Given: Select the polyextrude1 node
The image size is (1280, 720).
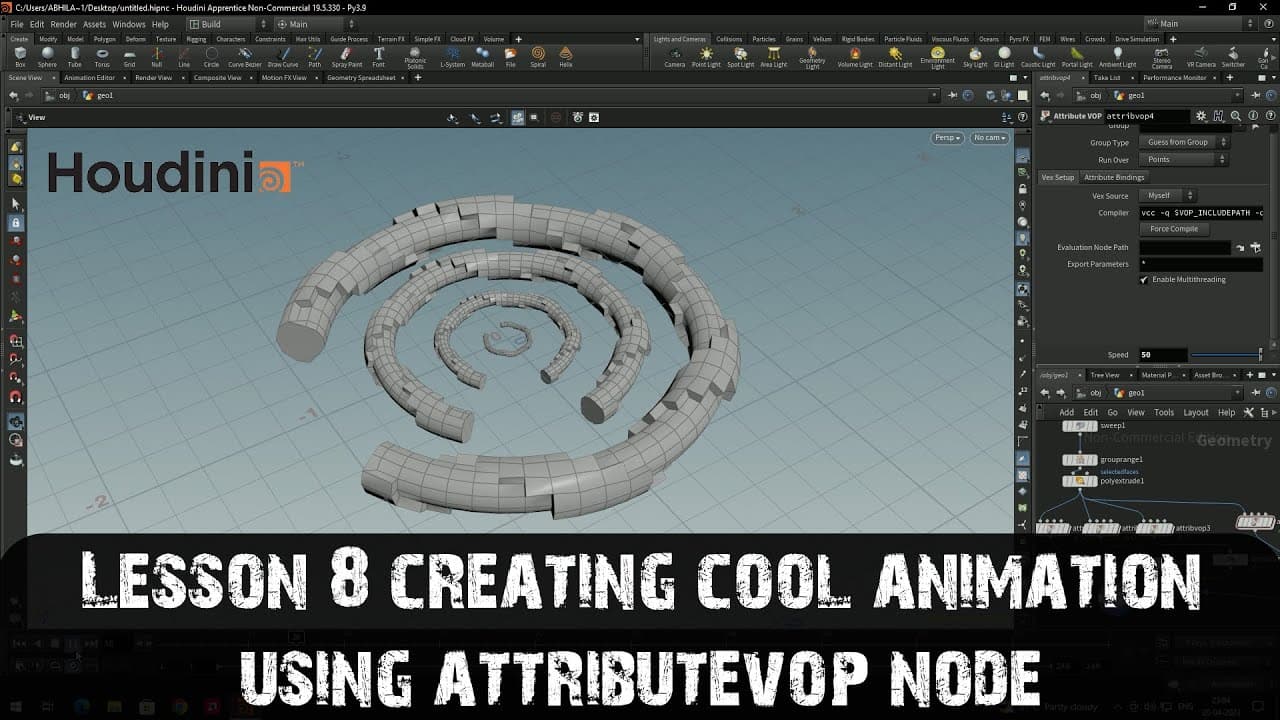Looking at the screenshot, I should pyautogui.click(x=1080, y=481).
